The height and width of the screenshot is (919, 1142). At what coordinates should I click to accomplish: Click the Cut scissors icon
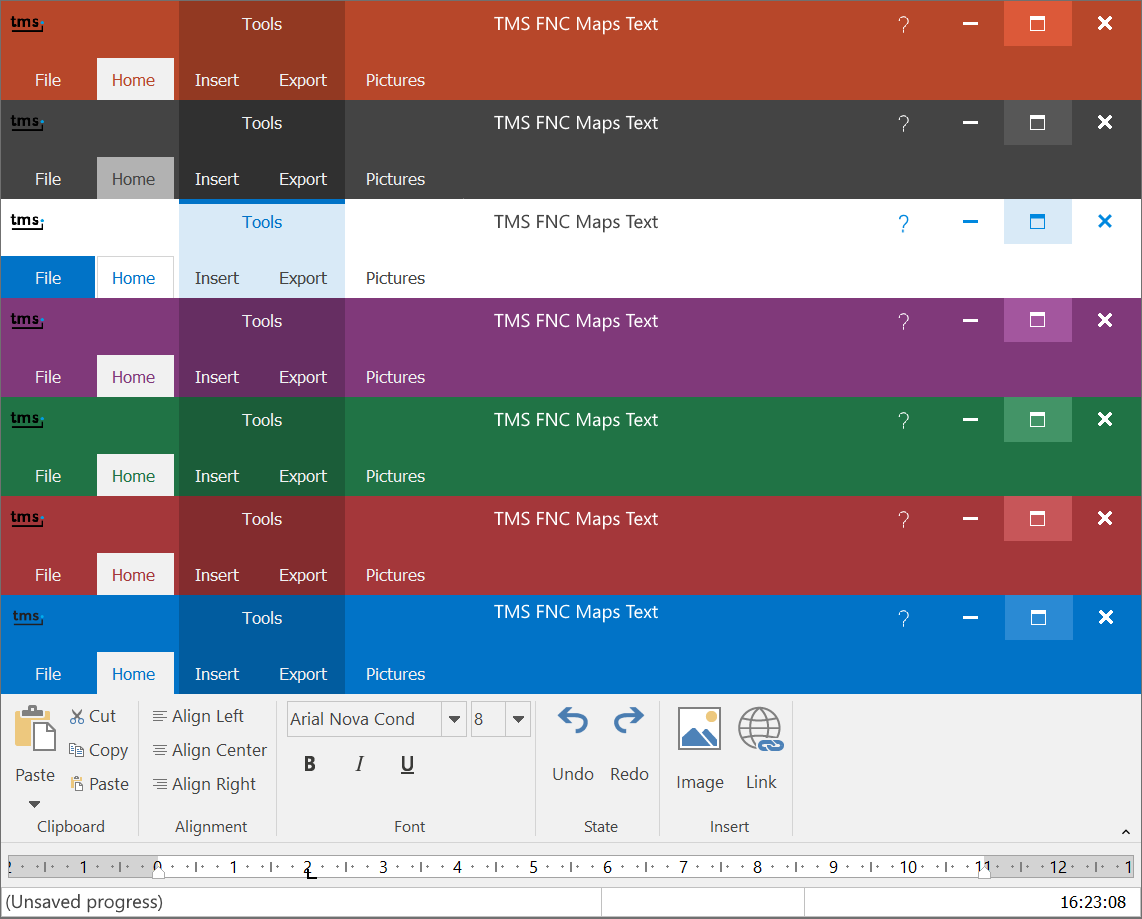pyautogui.click(x=77, y=717)
